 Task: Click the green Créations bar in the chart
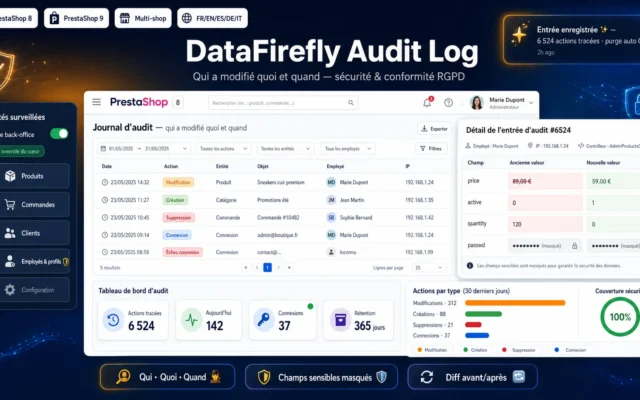483,314
